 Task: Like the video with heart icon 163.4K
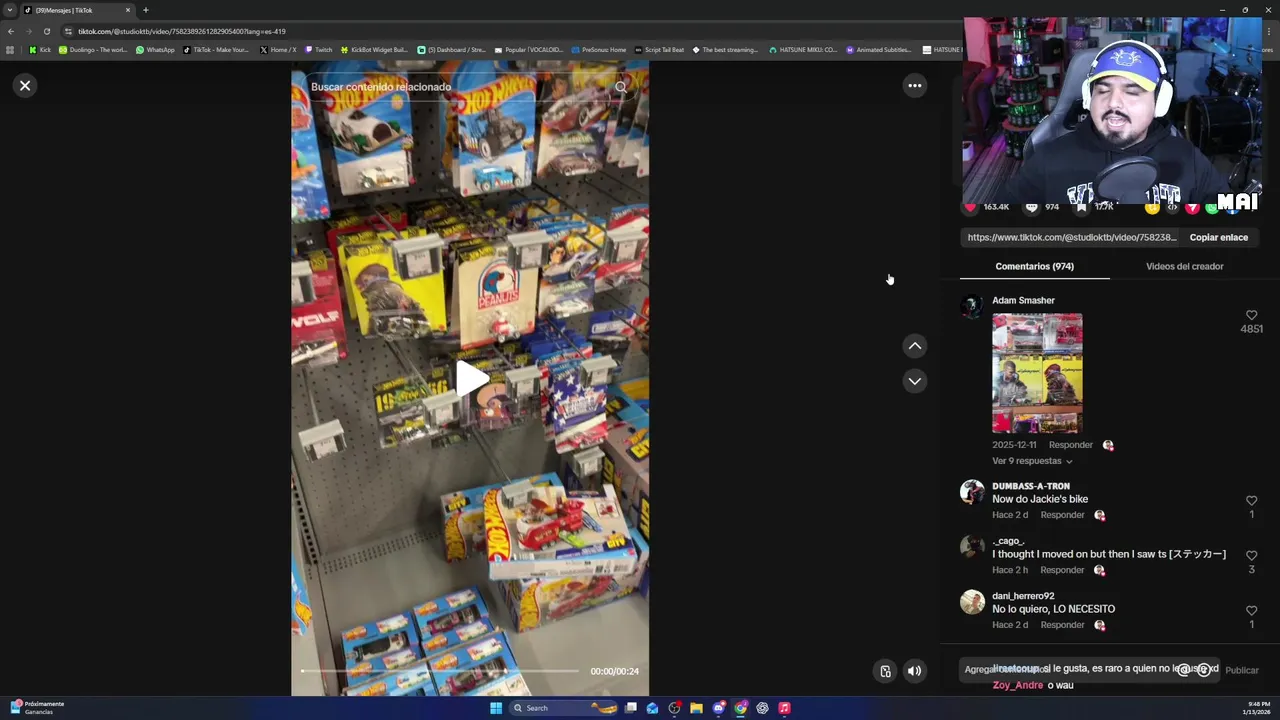[x=969, y=207]
